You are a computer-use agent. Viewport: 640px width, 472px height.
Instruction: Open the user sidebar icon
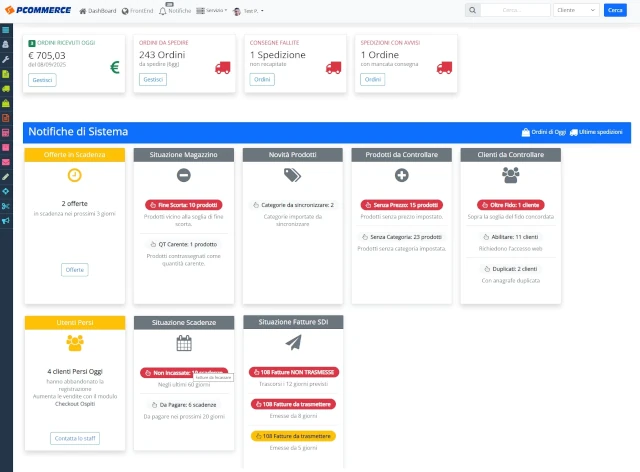click(6, 45)
